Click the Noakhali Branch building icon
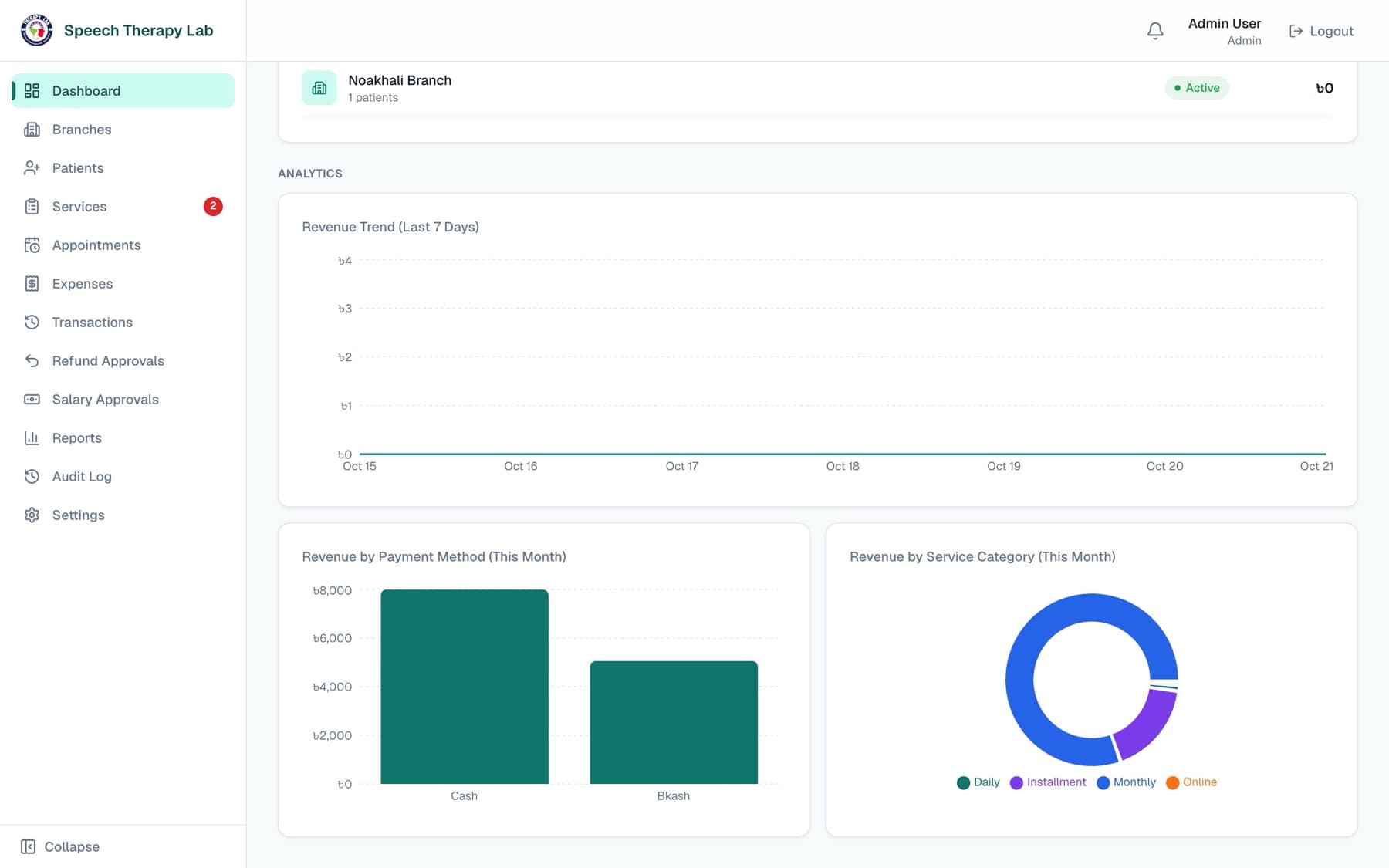The height and width of the screenshot is (868, 1389). (x=319, y=88)
